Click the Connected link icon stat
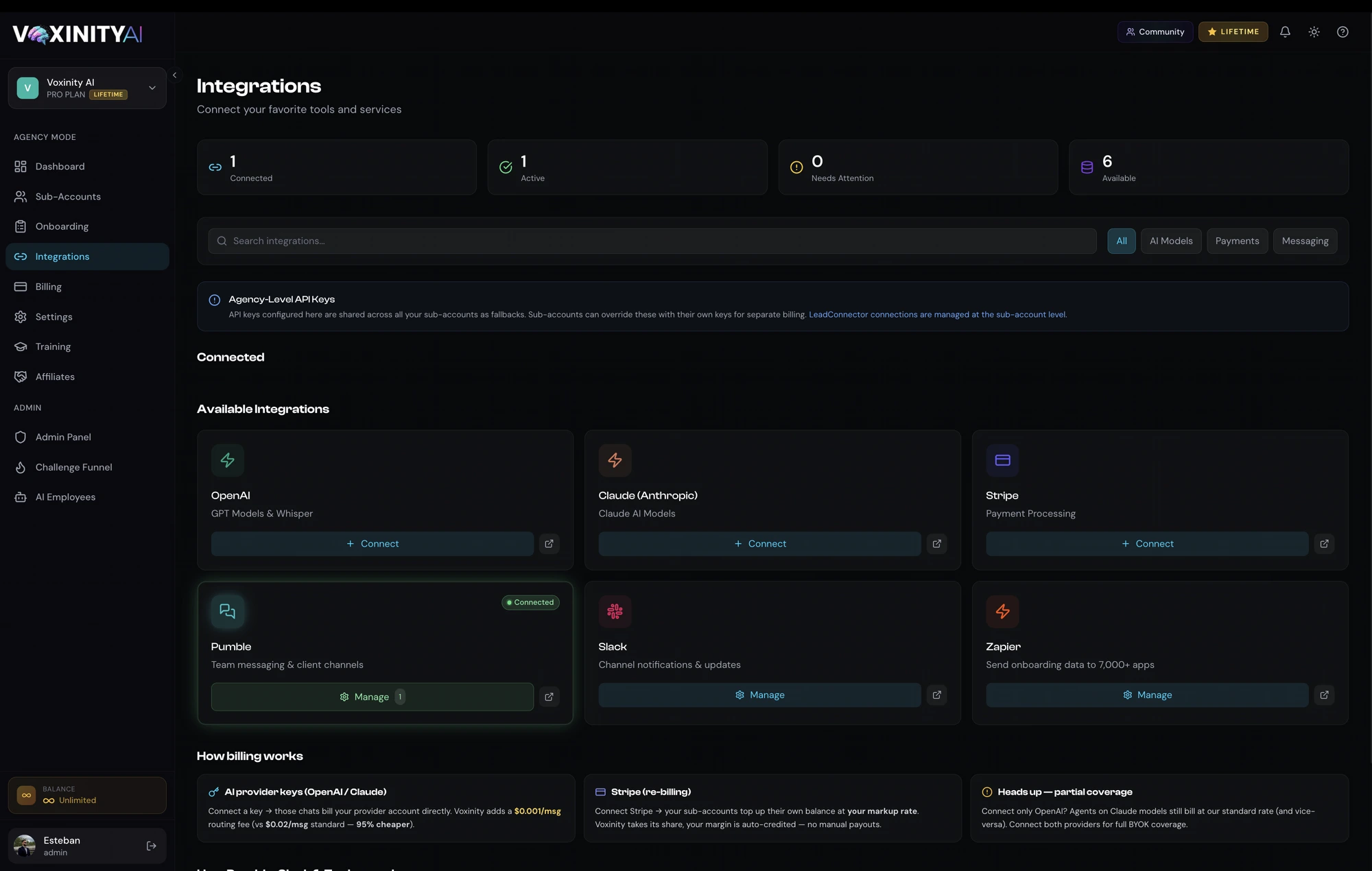The height and width of the screenshot is (871, 1372). (x=215, y=167)
